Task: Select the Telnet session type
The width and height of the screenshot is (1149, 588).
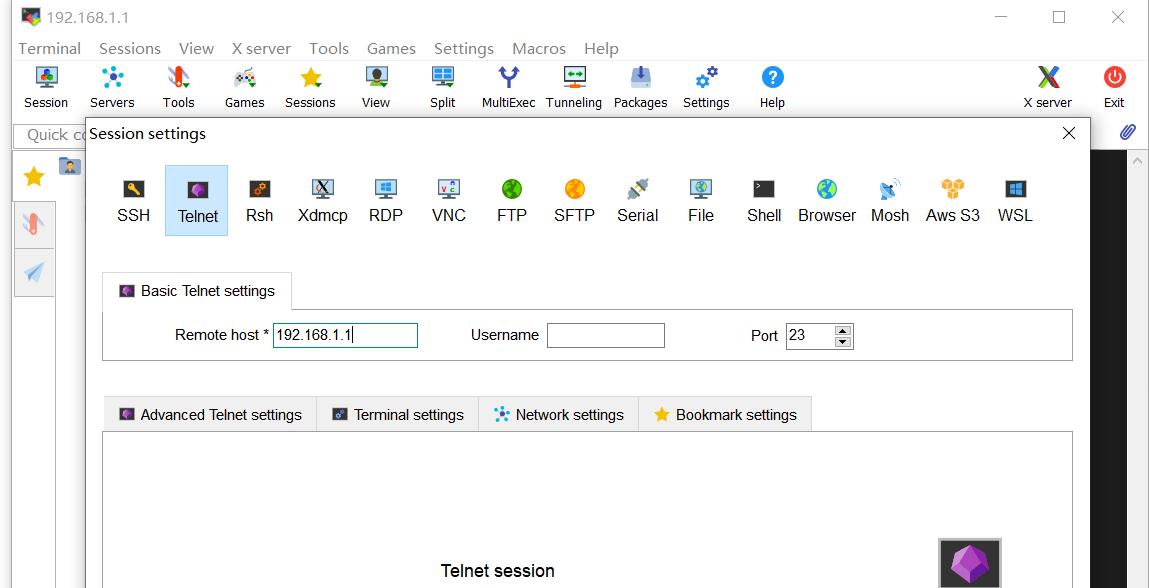Action: (x=197, y=201)
